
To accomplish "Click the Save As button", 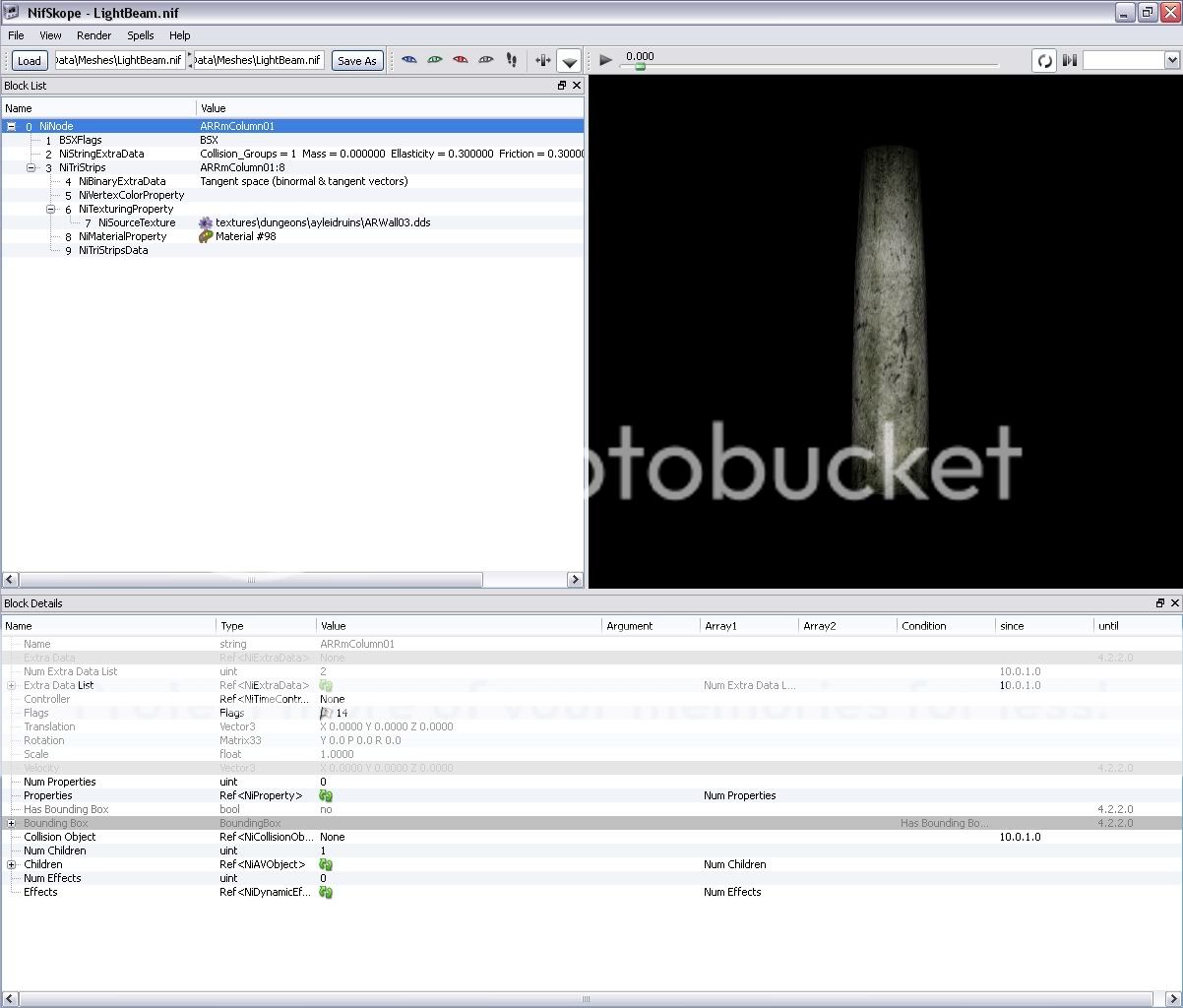I will (x=356, y=61).
